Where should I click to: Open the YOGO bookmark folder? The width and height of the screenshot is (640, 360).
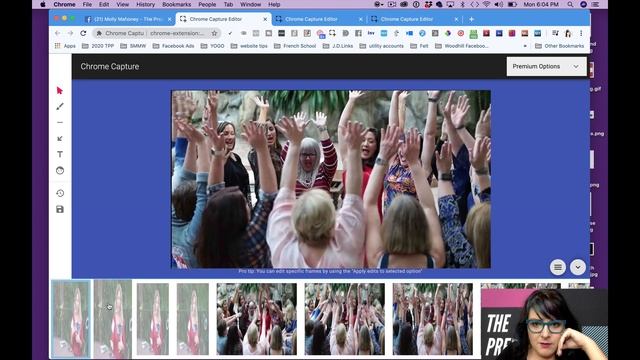coord(213,46)
